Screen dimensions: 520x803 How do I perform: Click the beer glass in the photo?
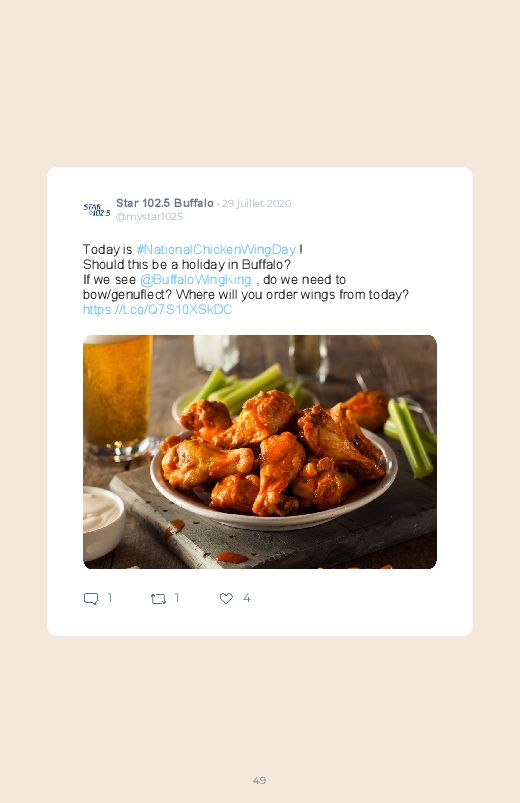click(117, 395)
